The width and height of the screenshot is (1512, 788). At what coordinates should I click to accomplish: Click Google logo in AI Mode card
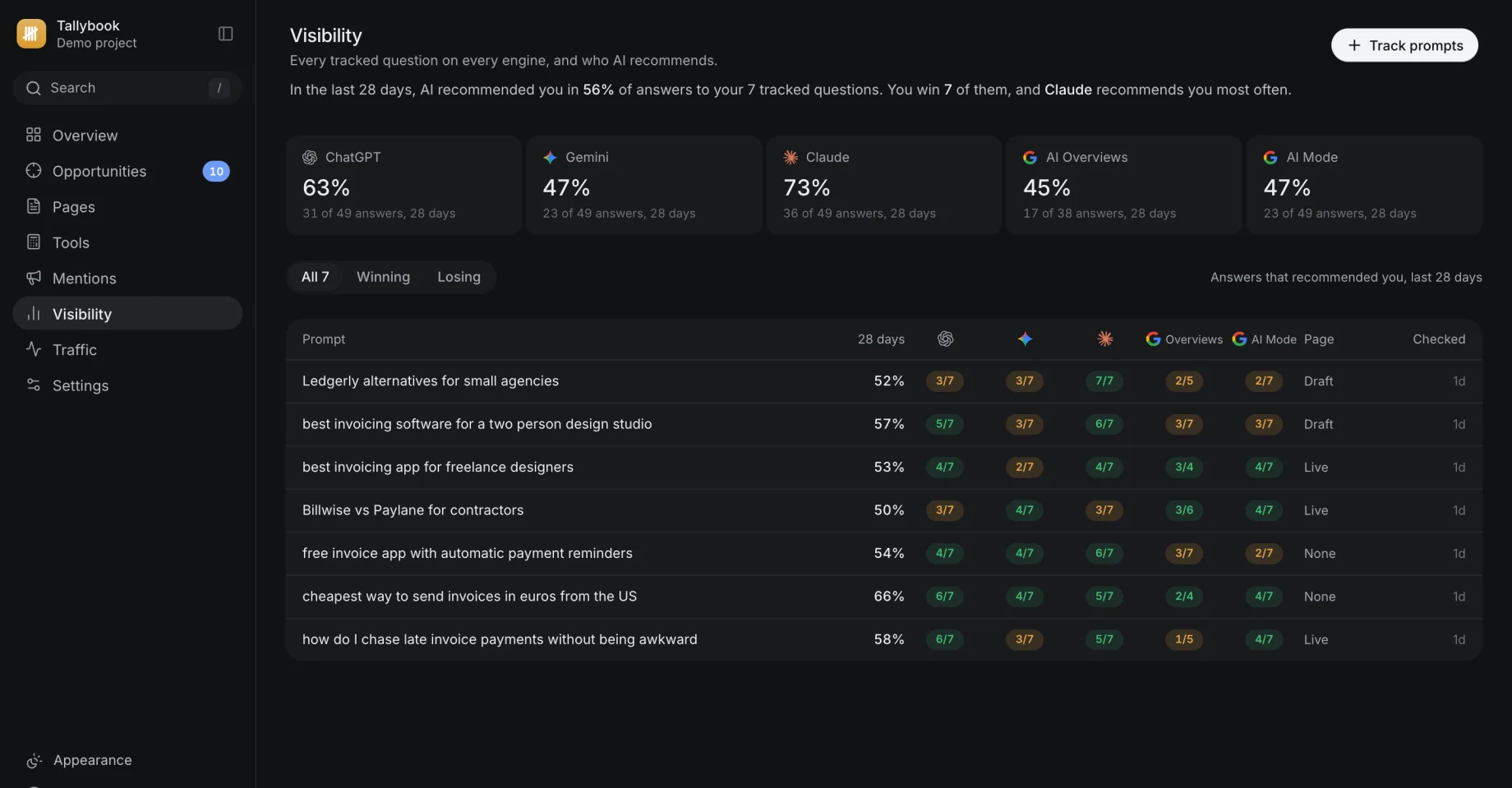click(x=1270, y=157)
